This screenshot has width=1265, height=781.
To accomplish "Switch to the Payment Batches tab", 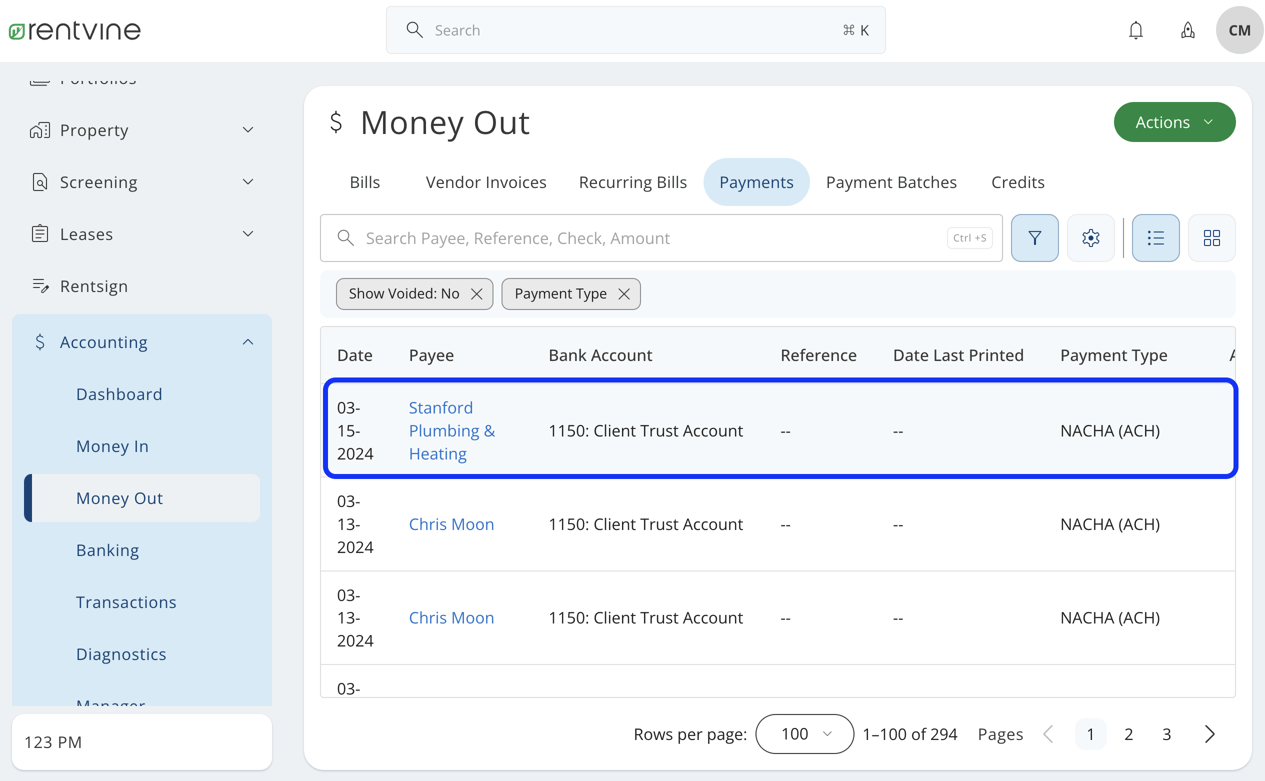I will [x=891, y=182].
